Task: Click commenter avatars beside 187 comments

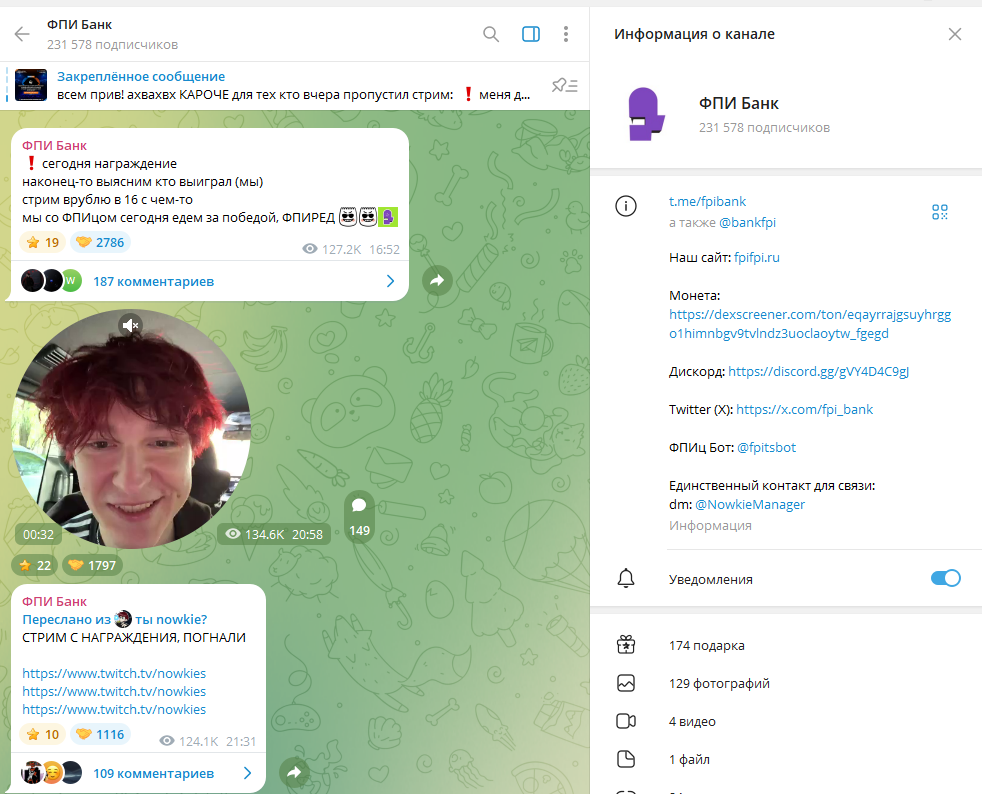Action: [52, 281]
